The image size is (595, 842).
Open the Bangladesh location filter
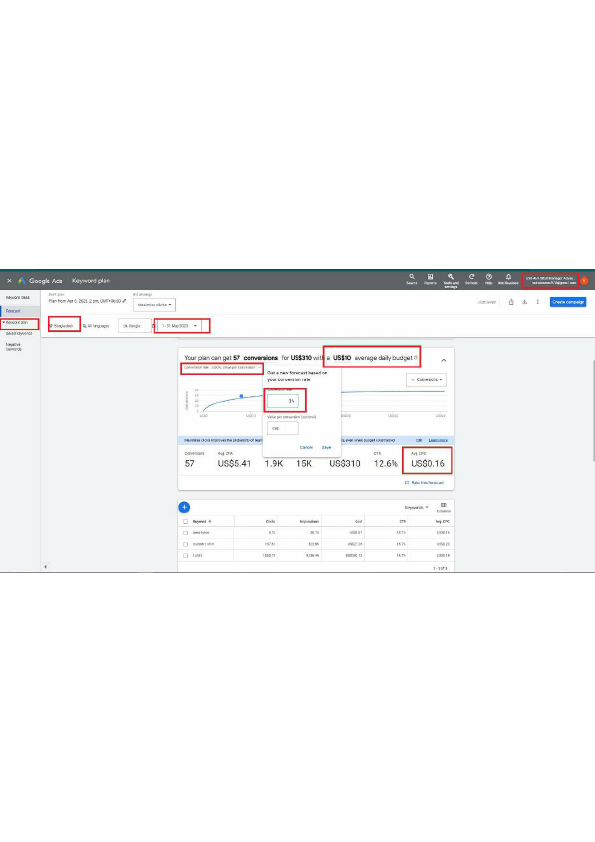(x=64, y=326)
